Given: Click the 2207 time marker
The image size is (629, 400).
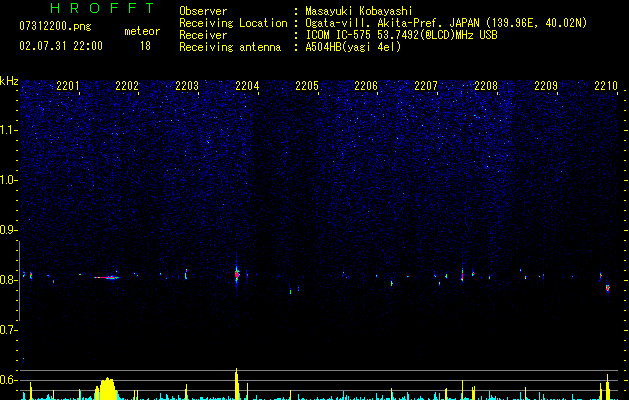Looking at the screenshot, I should 426,85.
